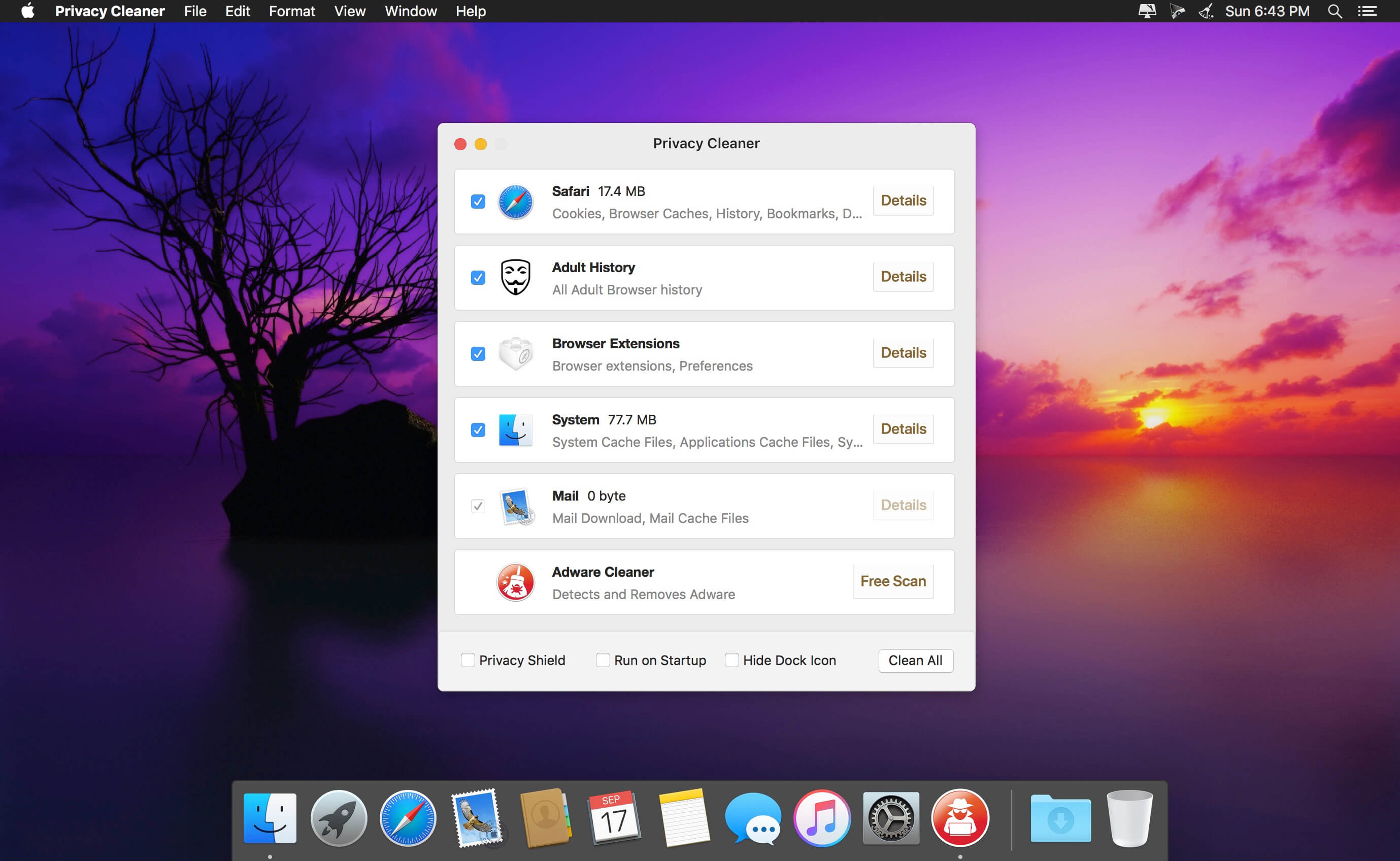Open the Window menu
Image resolution: width=1400 pixels, height=861 pixels.
(x=411, y=11)
